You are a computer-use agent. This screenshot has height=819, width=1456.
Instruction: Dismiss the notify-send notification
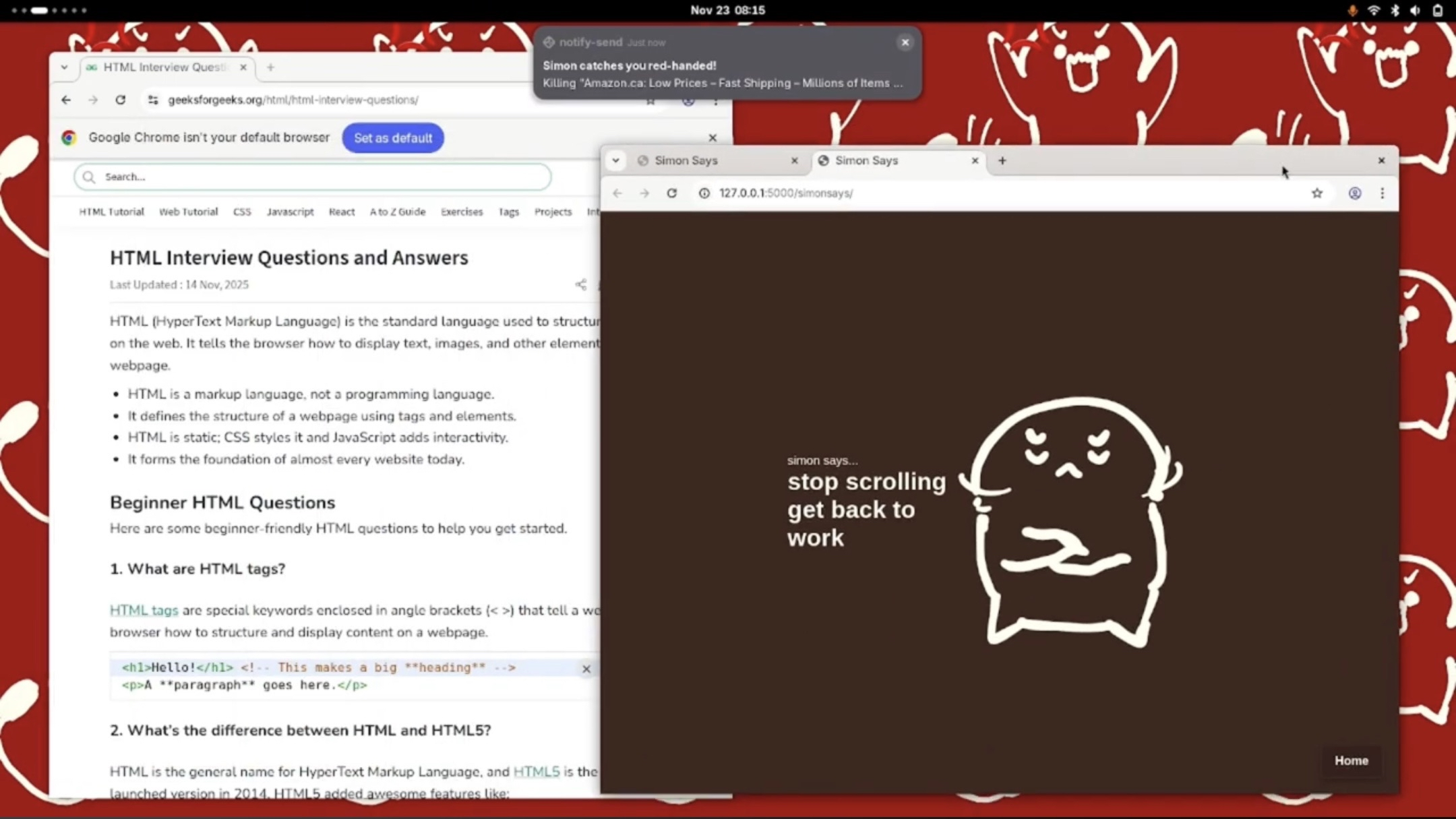905,42
